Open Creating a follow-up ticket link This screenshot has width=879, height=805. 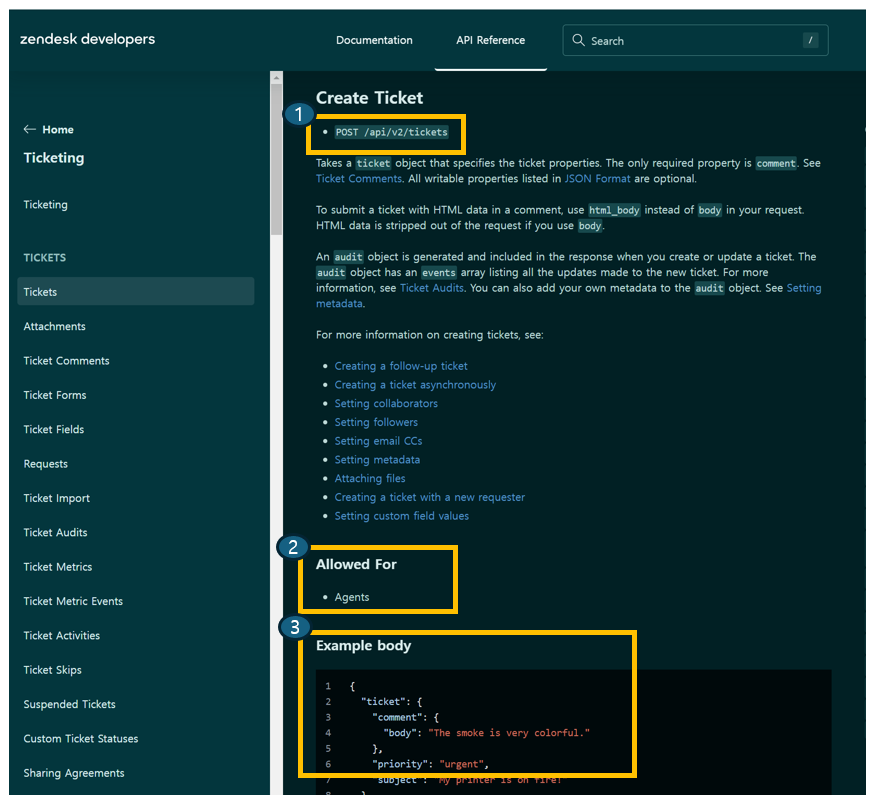[x=401, y=366]
